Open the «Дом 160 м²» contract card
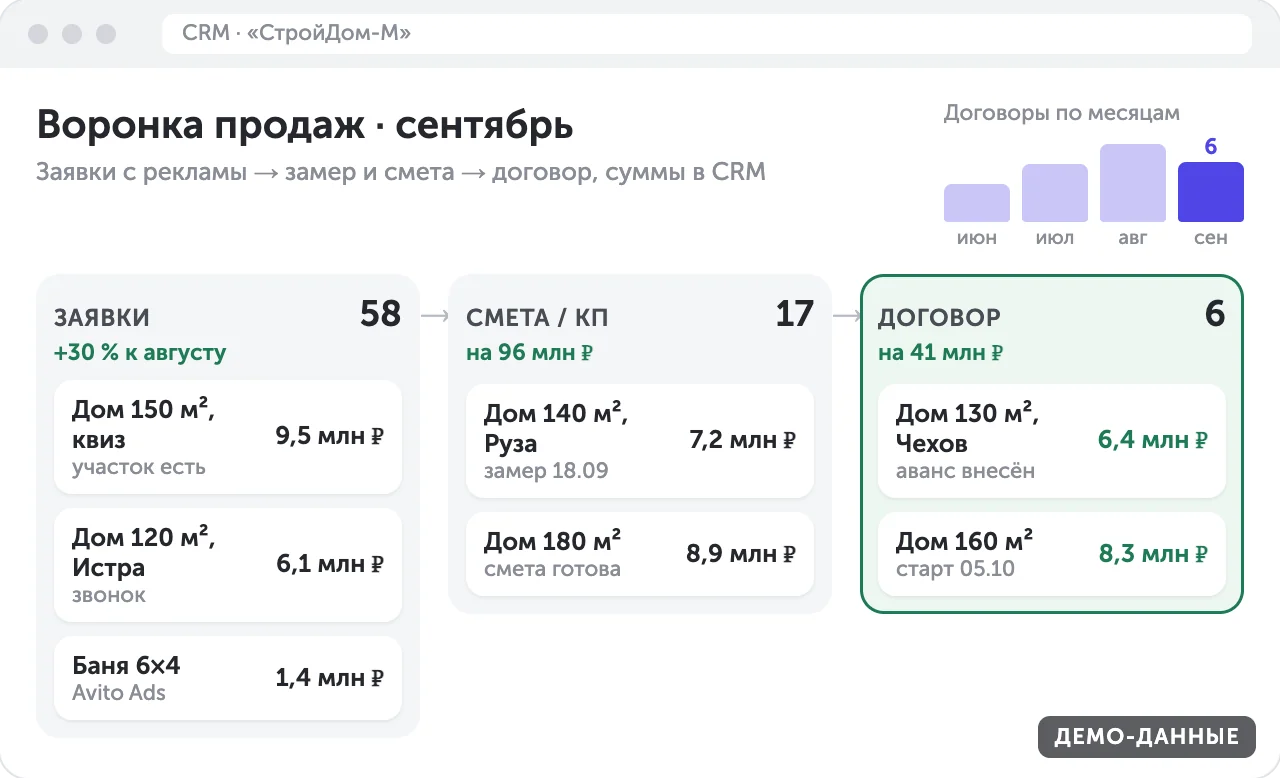This screenshot has width=1280, height=778. 1052,554
